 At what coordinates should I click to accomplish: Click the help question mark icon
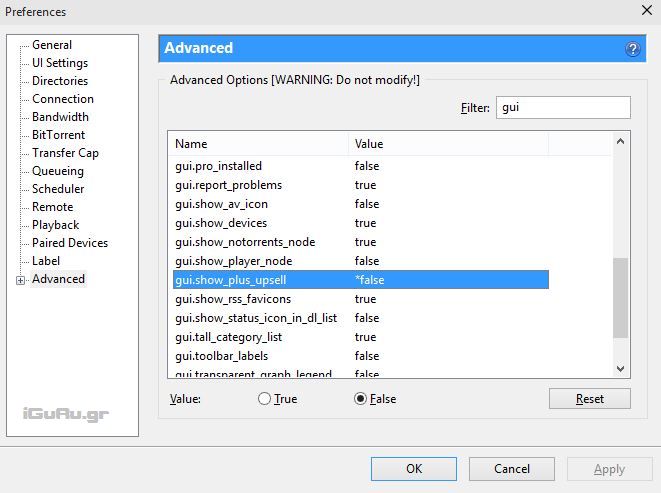632,49
